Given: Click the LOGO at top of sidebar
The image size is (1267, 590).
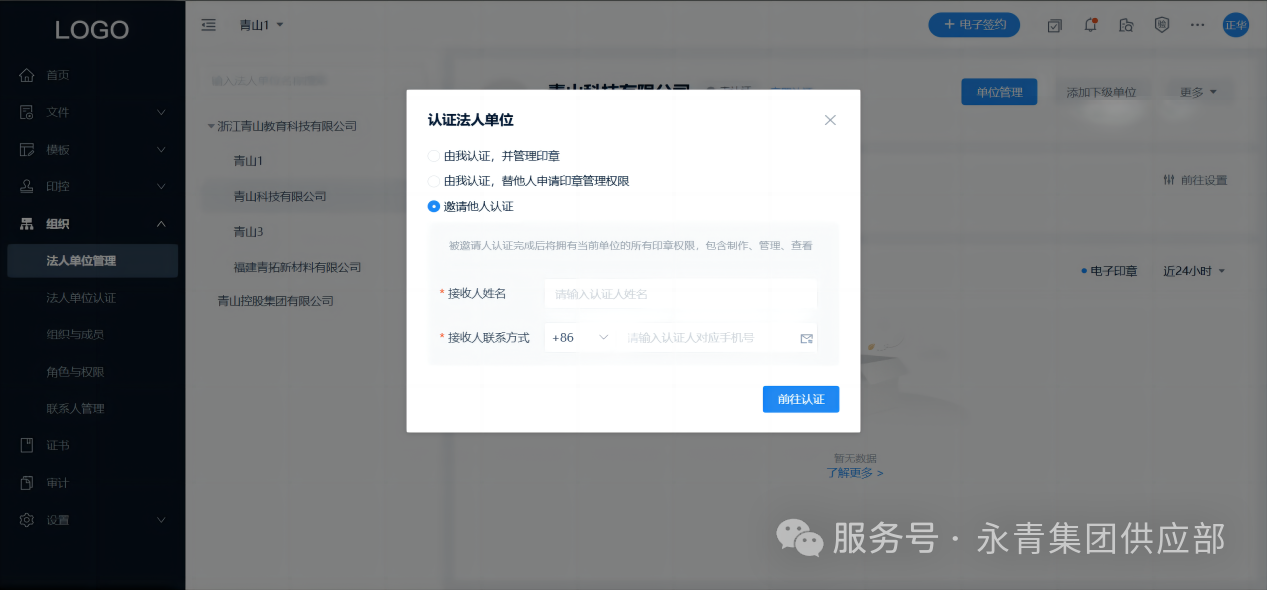Looking at the screenshot, I should (x=92, y=30).
